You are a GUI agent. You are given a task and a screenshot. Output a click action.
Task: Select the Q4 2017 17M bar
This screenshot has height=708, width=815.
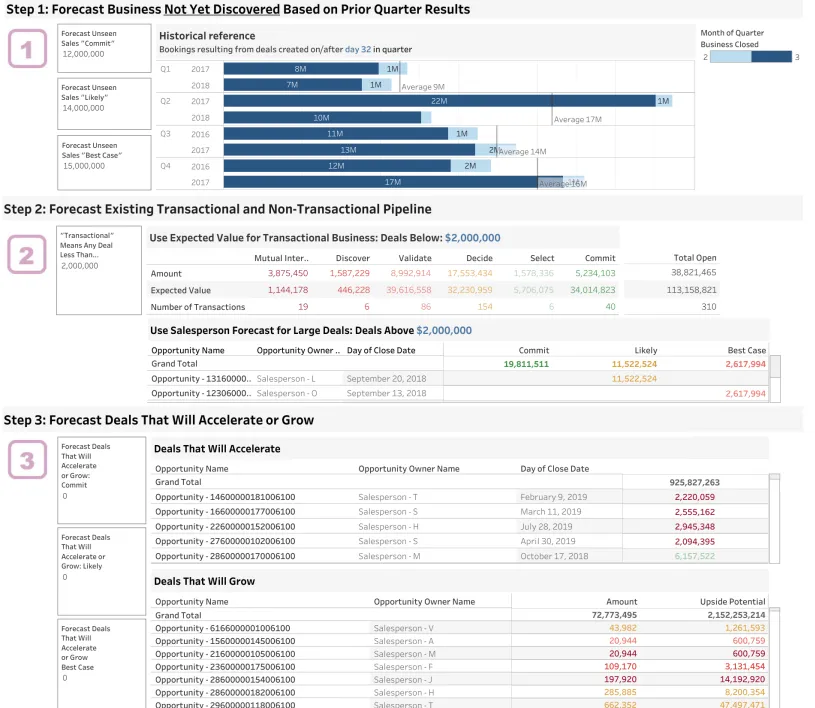393,182
